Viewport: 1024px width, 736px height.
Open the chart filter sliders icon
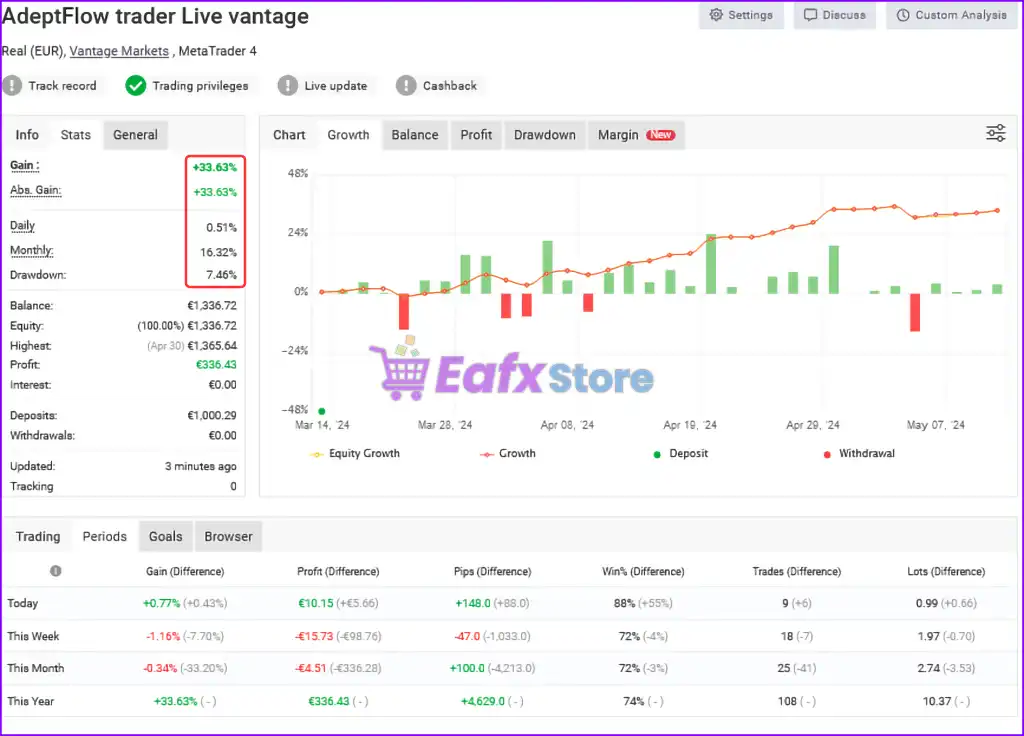point(995,133)
